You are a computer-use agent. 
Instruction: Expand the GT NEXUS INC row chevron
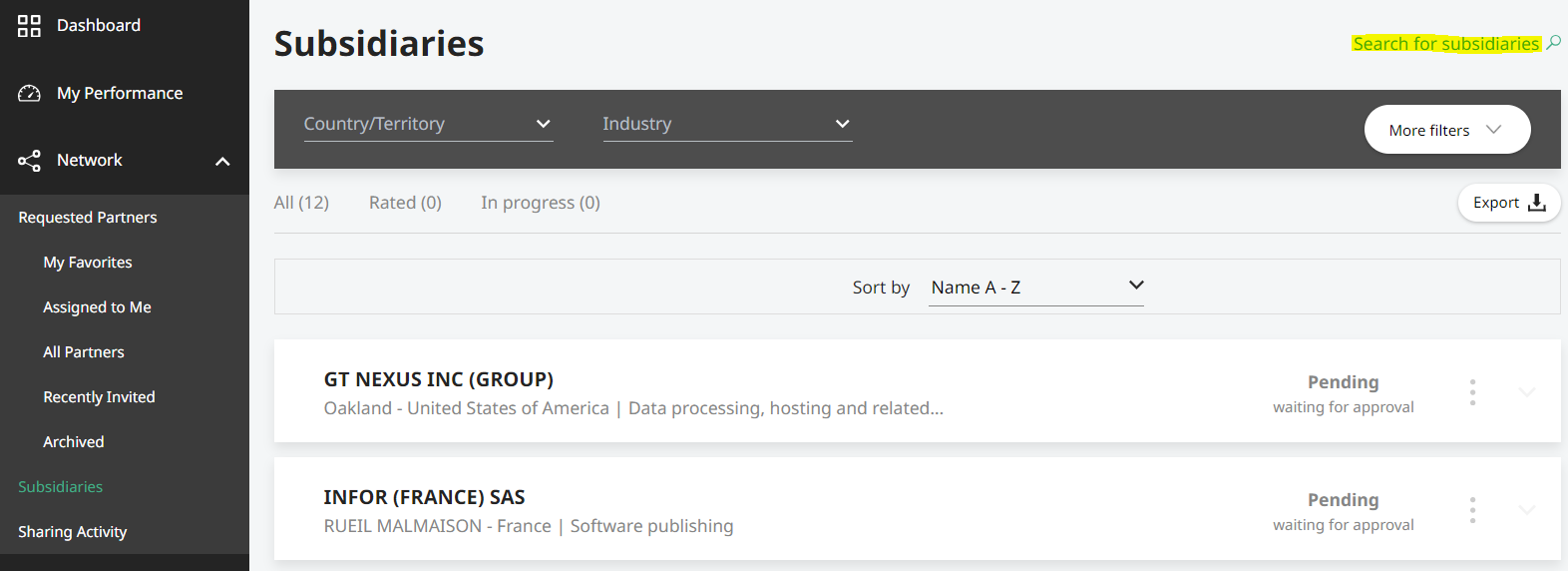pyautogui.click(x=1526, y=392)
